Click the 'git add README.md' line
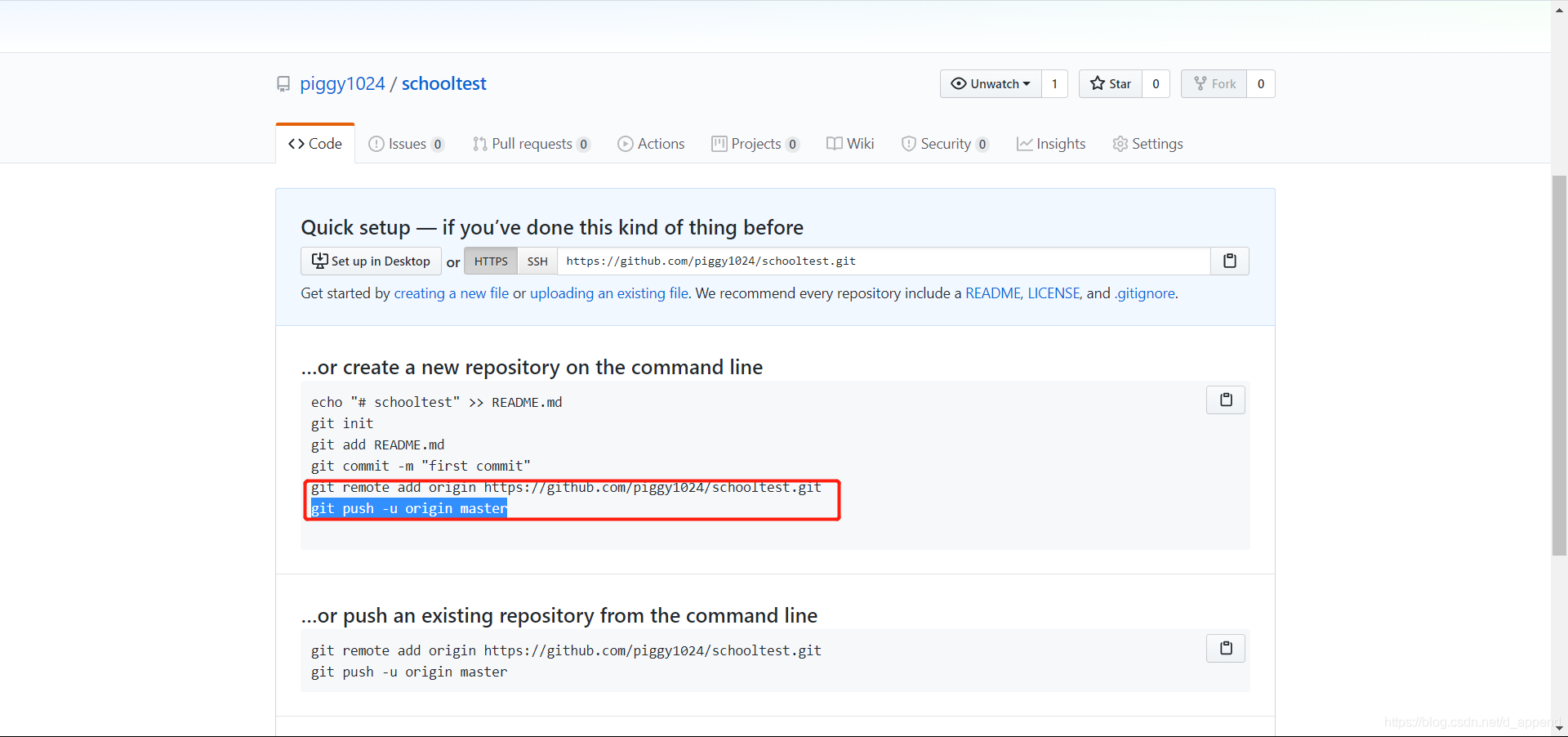The image size is (1568, 737). pos(377,444)
